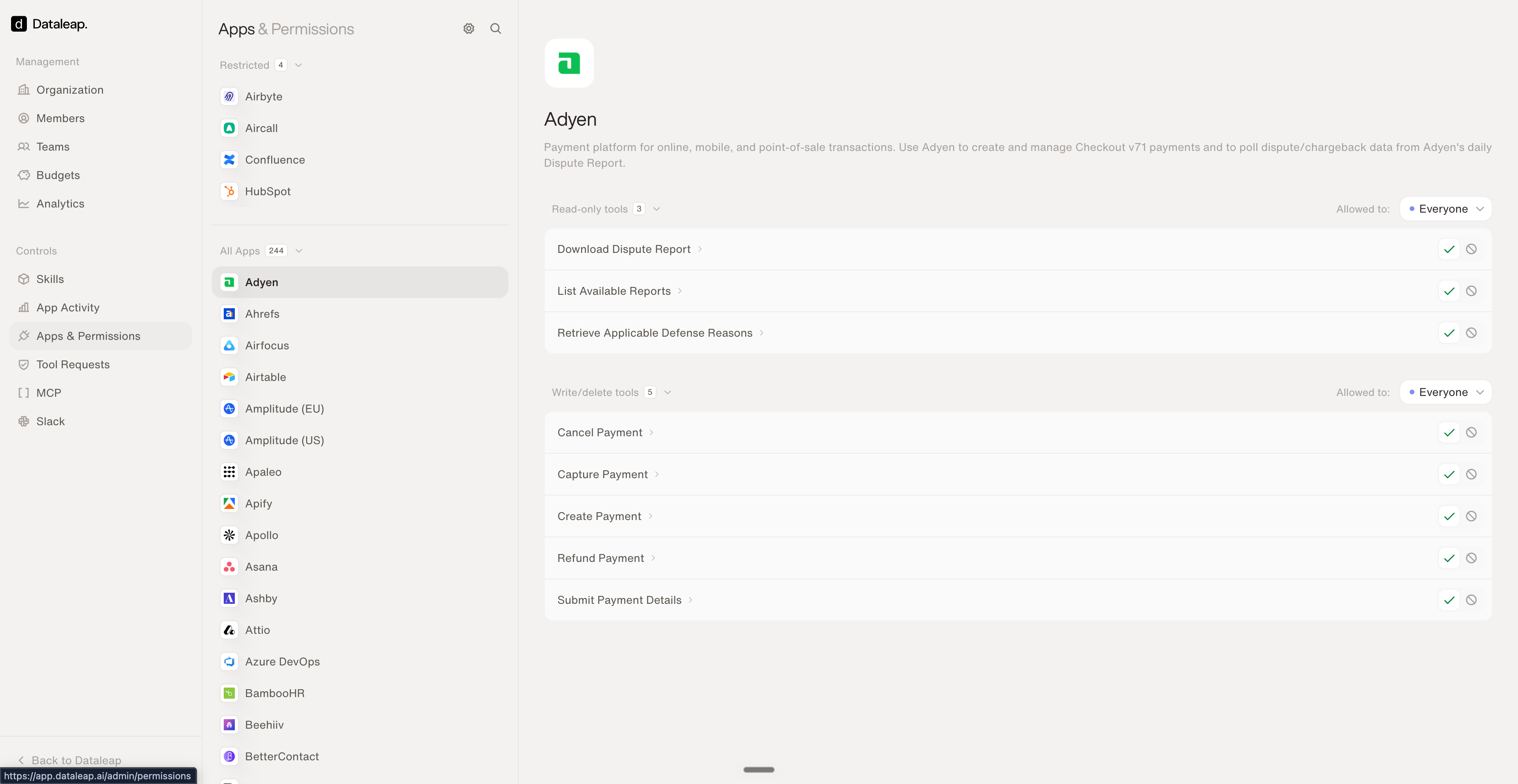Open the Submit Payment Details tool row
This screenshot has height=784, width=1518.
coord(1018,599)
